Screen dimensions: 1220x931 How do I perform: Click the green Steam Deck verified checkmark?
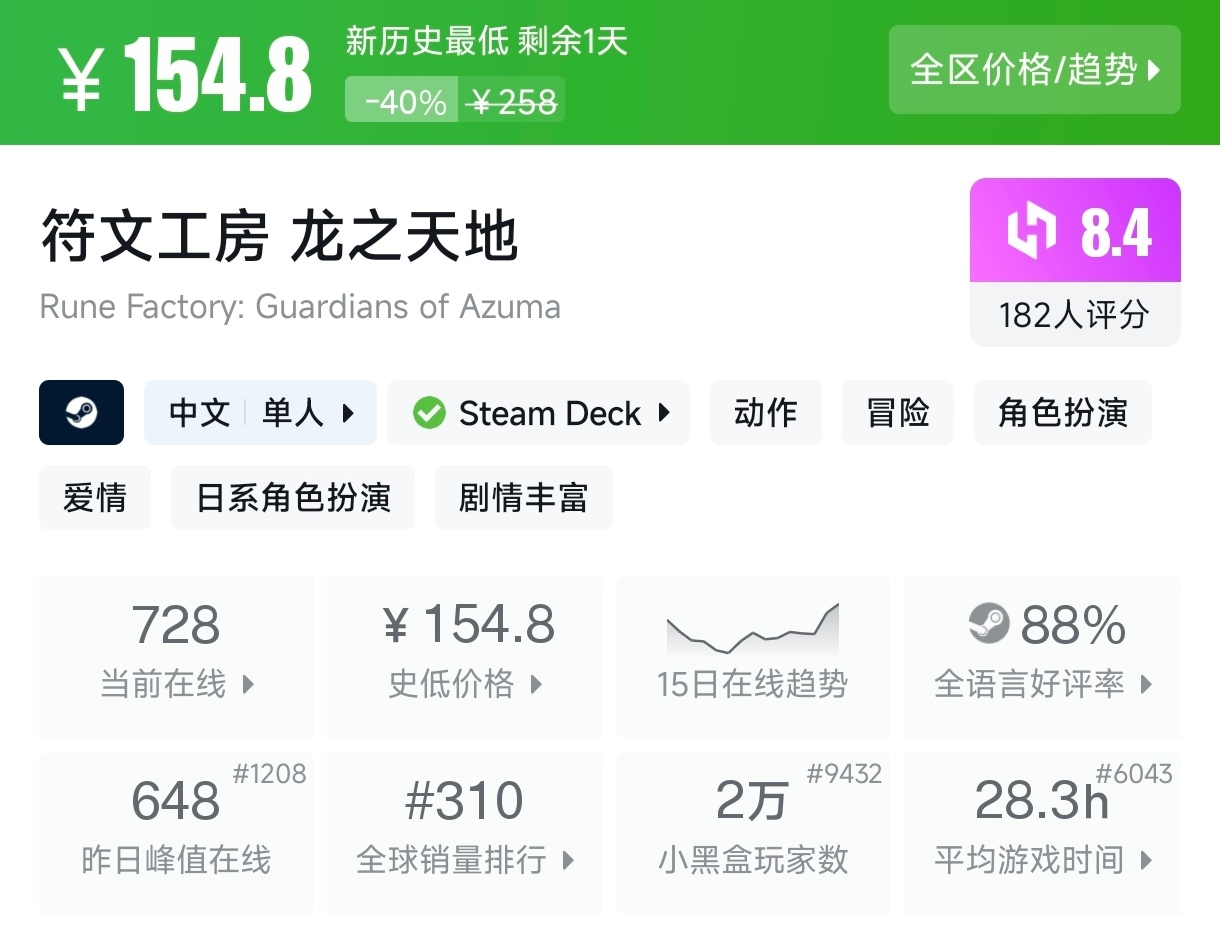click(429, 413)
